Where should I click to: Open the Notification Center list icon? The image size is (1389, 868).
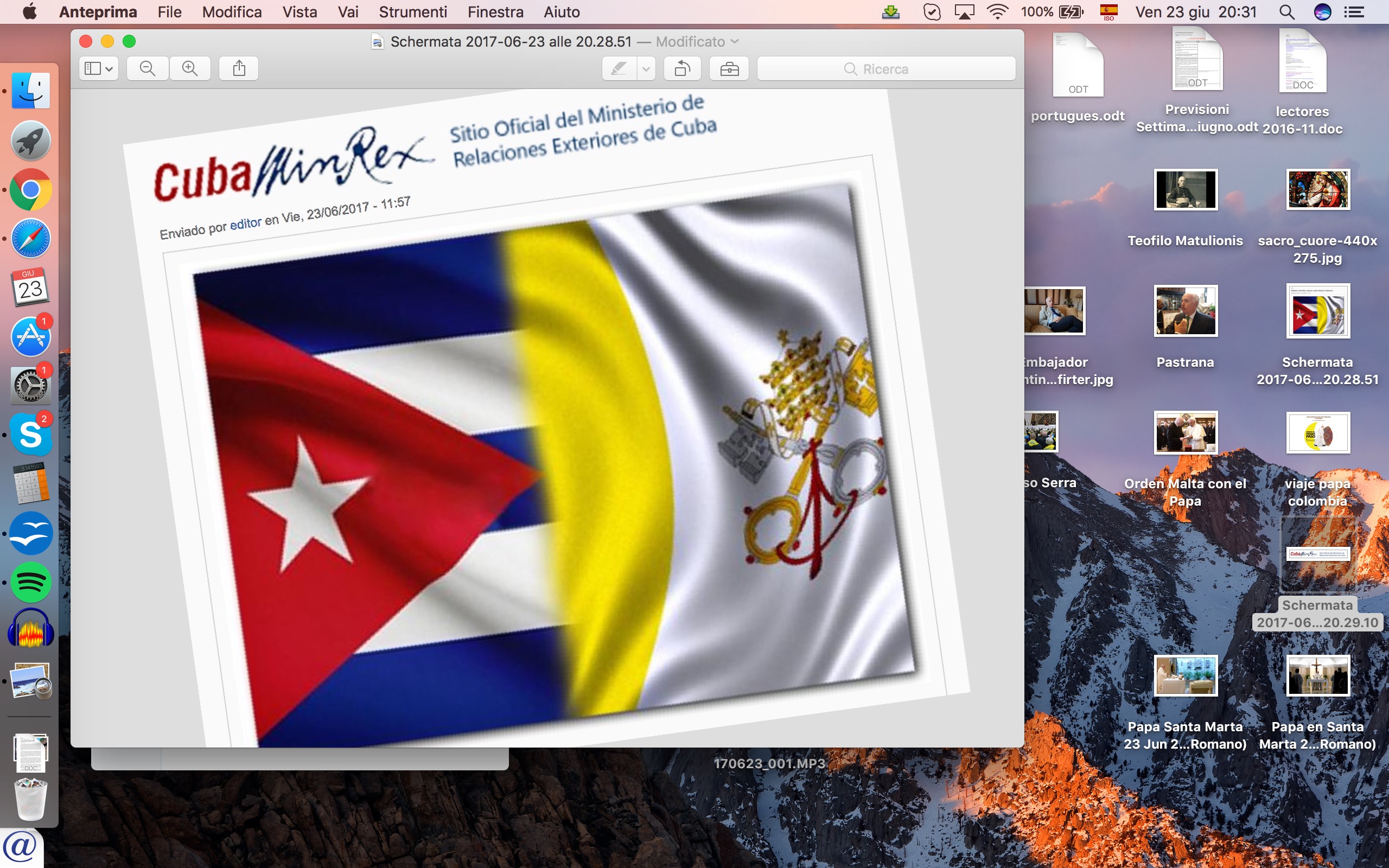click(x=1354, y=12)
